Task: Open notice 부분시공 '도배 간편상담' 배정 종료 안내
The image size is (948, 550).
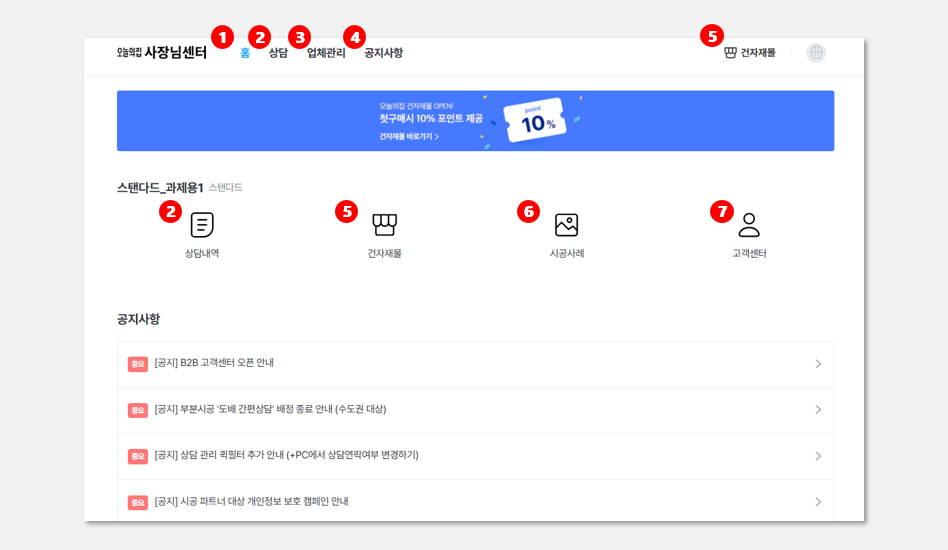Action: tap(475, 410)
